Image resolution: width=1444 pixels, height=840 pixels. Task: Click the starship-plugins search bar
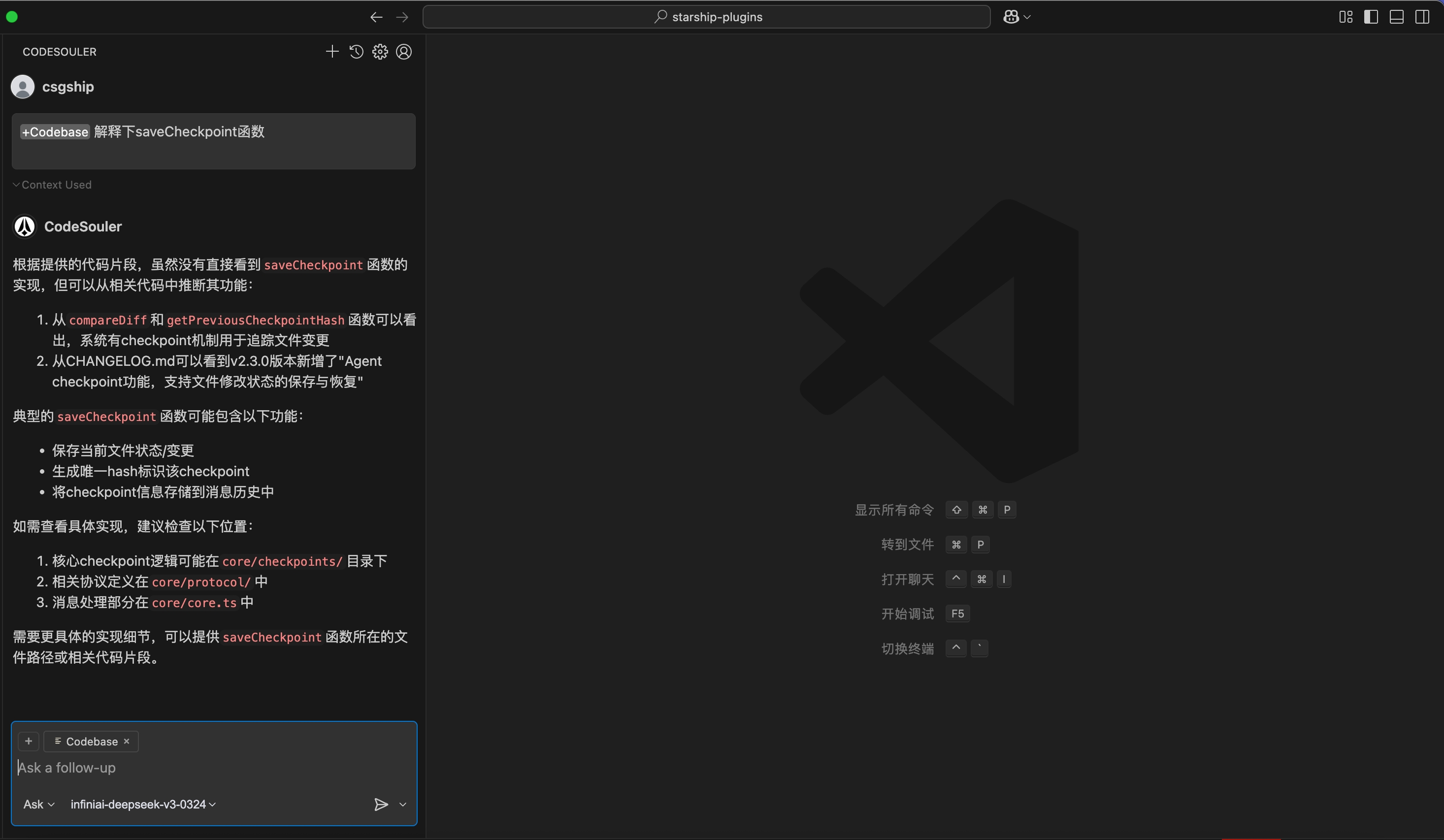[707, 17]
